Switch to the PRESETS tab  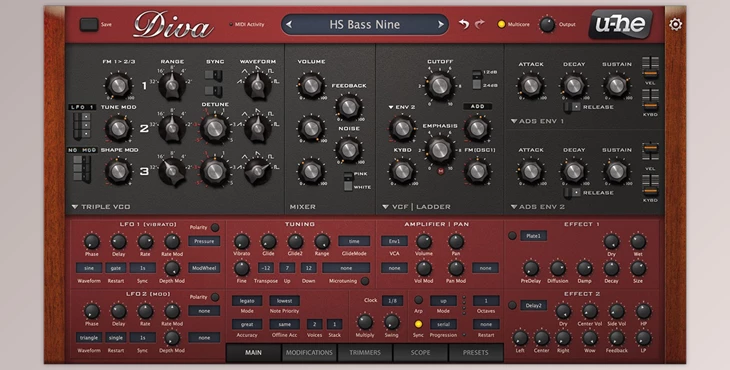coord(476,353)
